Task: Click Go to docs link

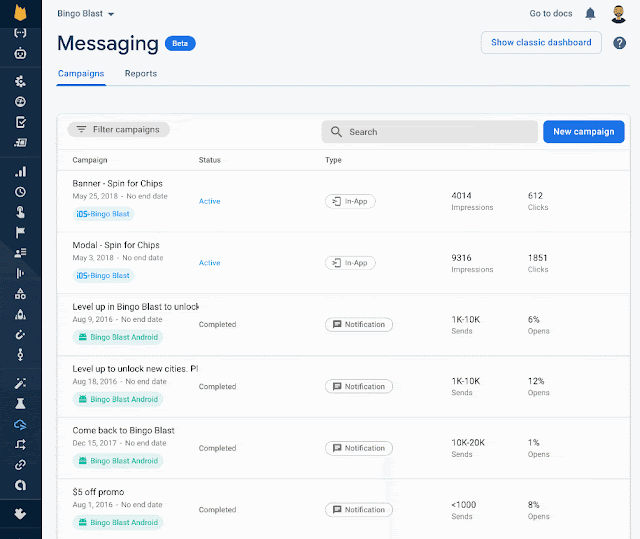Action: point(551,13)
